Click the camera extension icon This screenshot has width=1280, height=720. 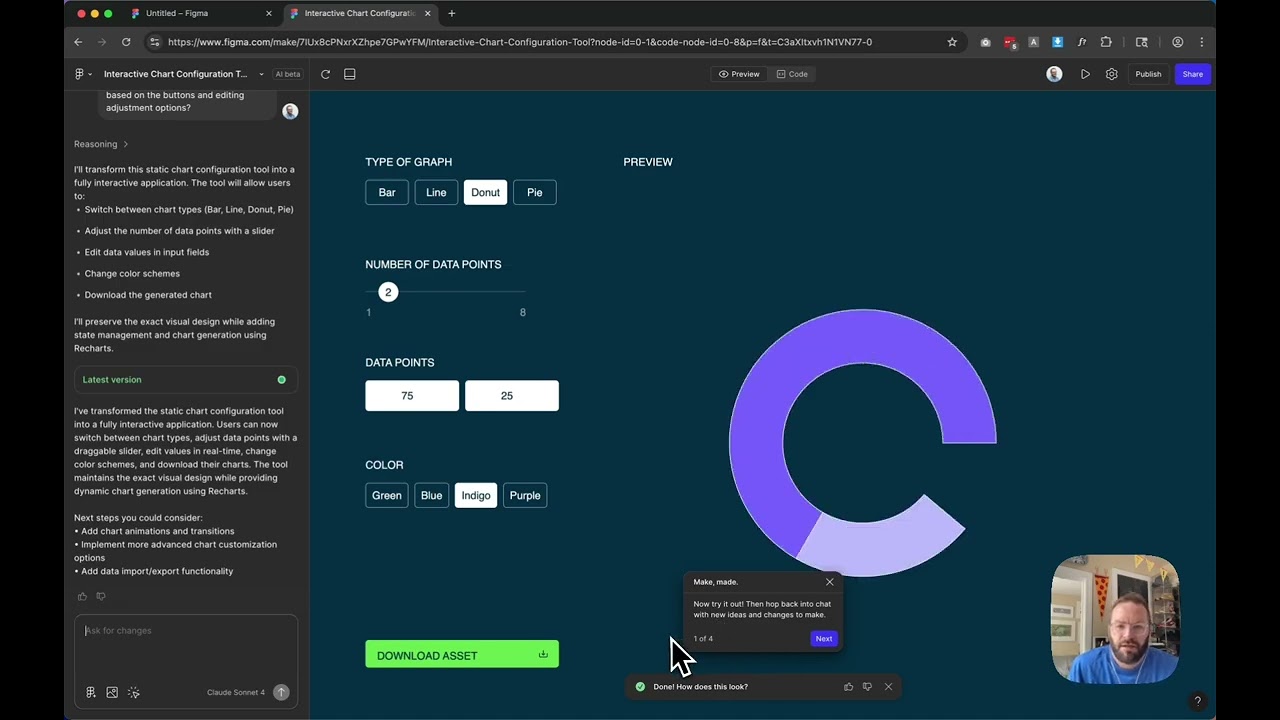pos(986,42)
